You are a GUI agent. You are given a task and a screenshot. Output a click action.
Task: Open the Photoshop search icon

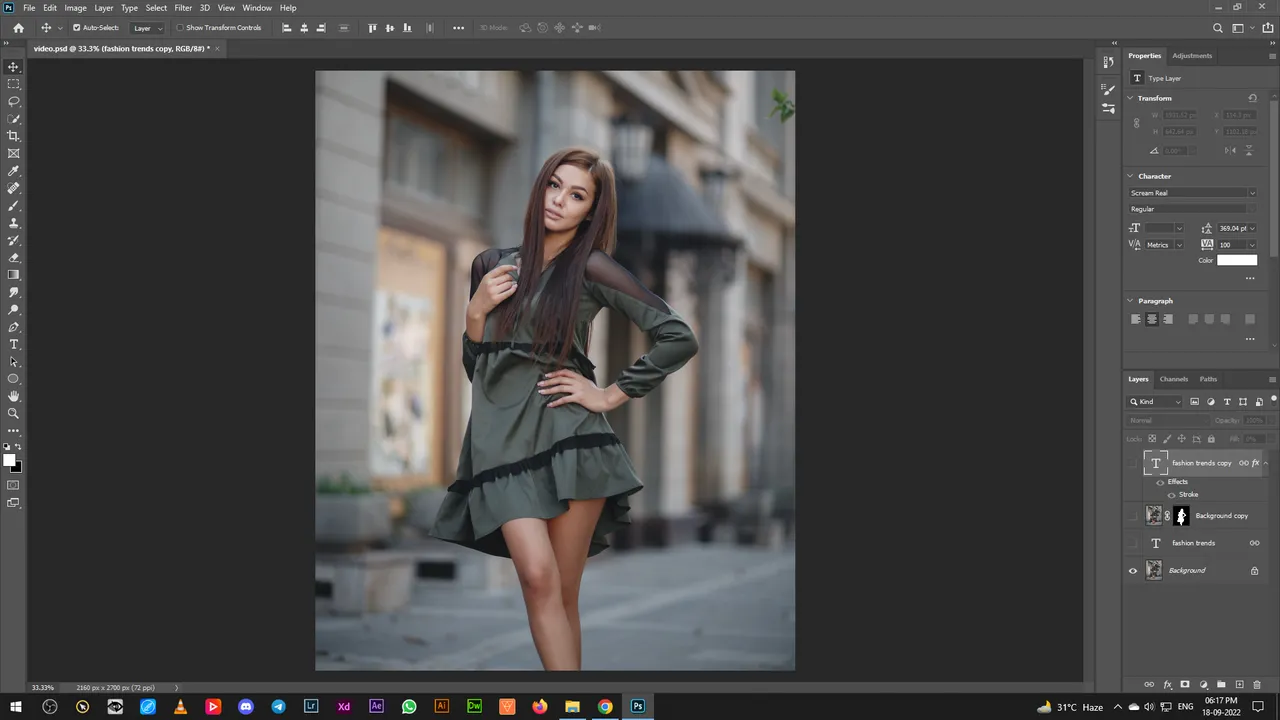[1217, 28]
